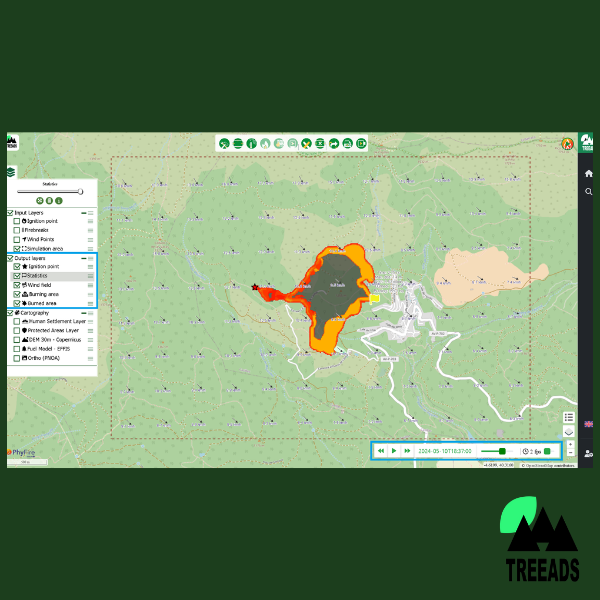The height and width of the screenshot is (600, 600).
Task: Click the language flag button
Action: [x=588, y=424]
